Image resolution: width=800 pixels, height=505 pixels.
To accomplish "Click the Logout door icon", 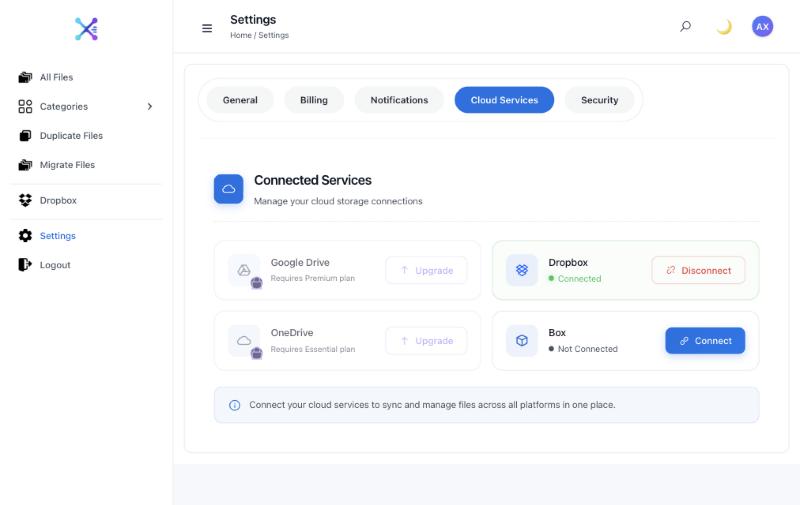I will click(25, 265).
